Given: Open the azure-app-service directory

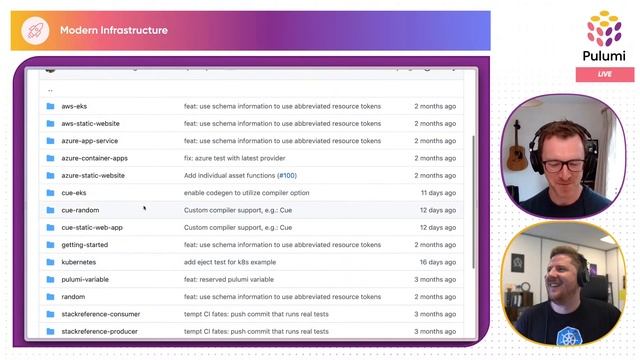Looking at the screenshot, I should 89,141.
